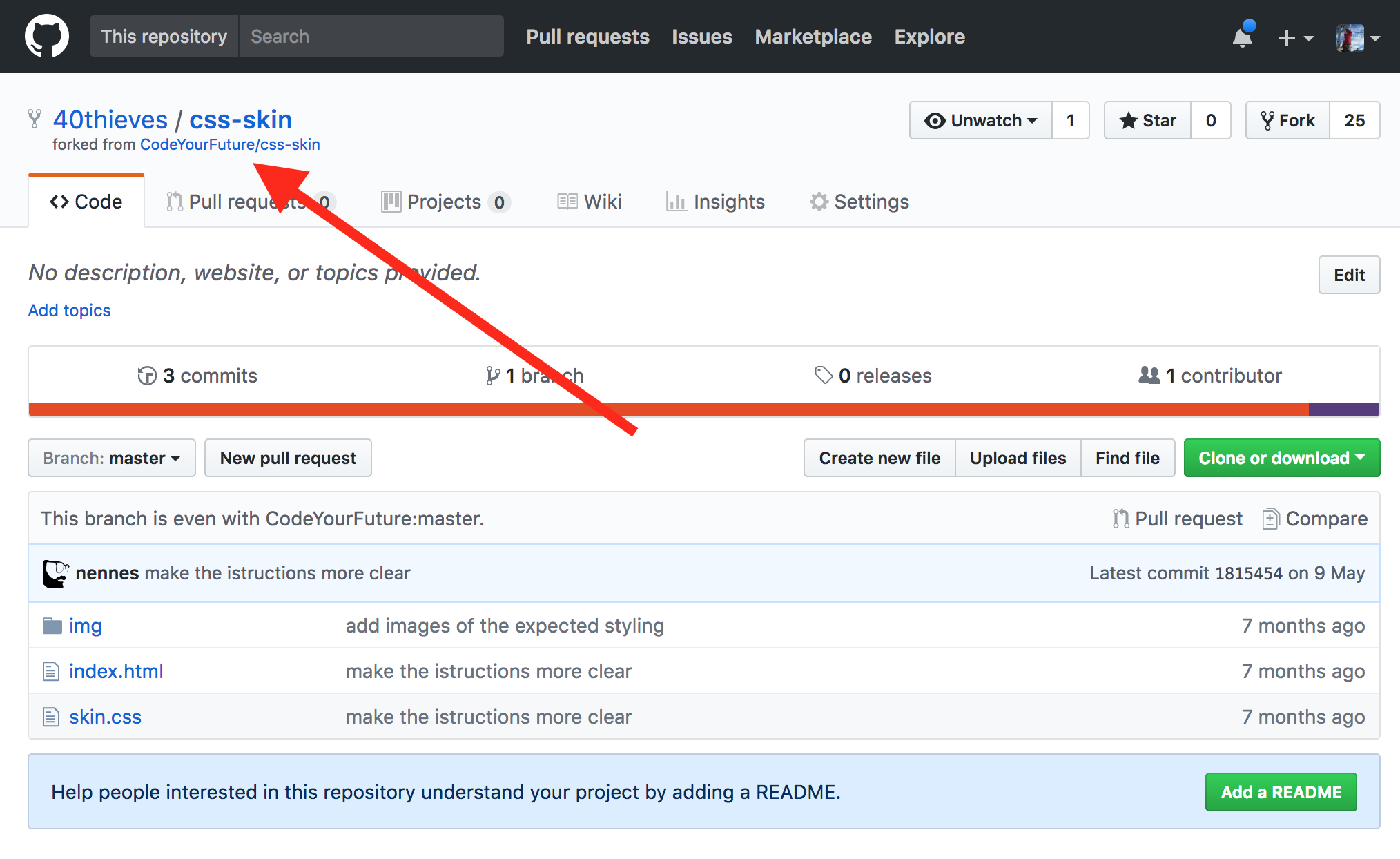Open Explore in top navigation
Viewport: 1400px width, 859px height.
pos(929,37)
